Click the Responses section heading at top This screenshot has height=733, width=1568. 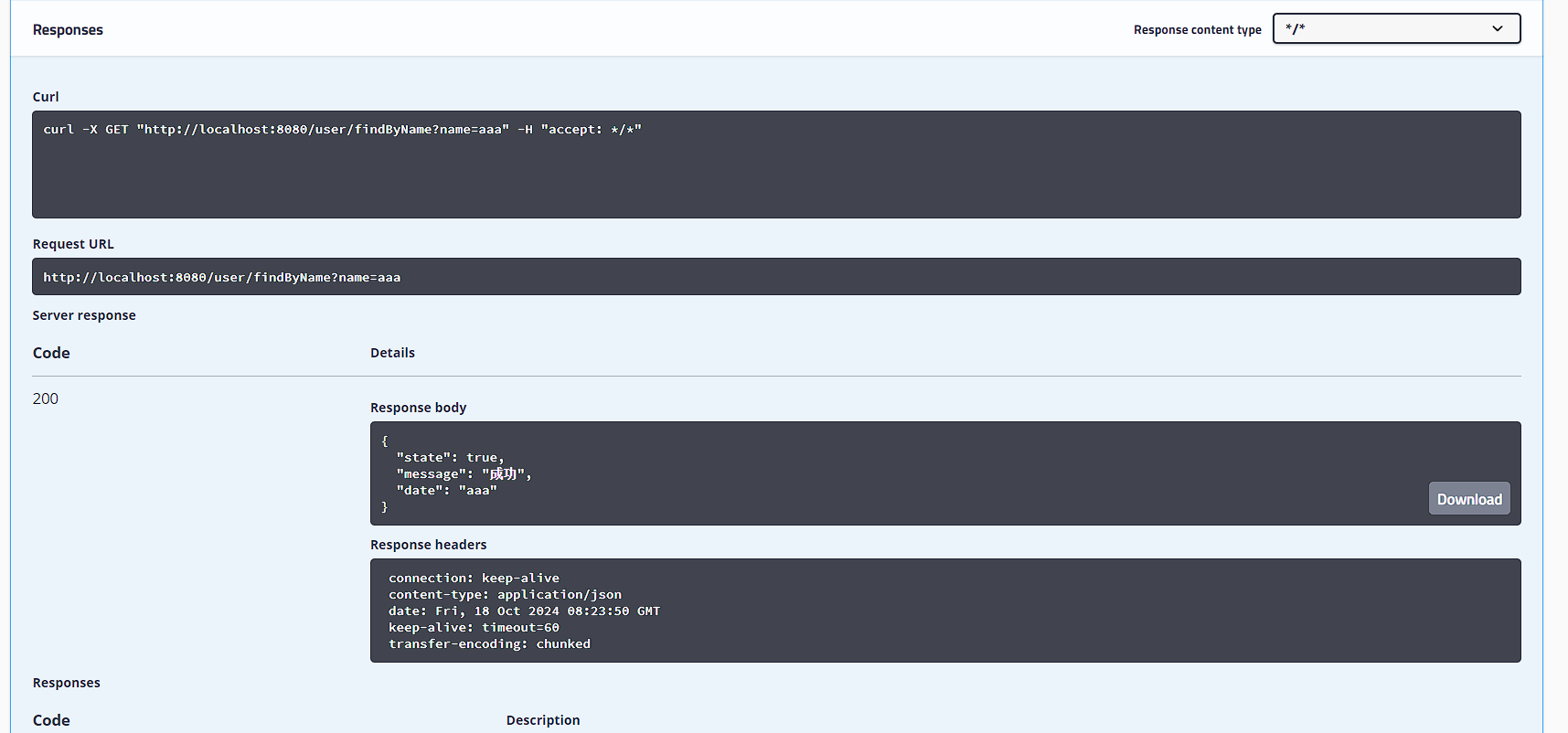pos(68,30)
